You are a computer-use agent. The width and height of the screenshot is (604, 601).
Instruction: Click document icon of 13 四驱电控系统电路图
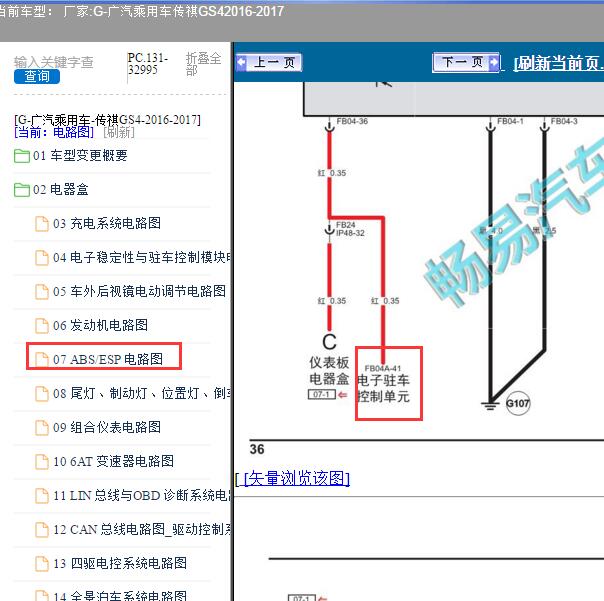tap(42, 564)
